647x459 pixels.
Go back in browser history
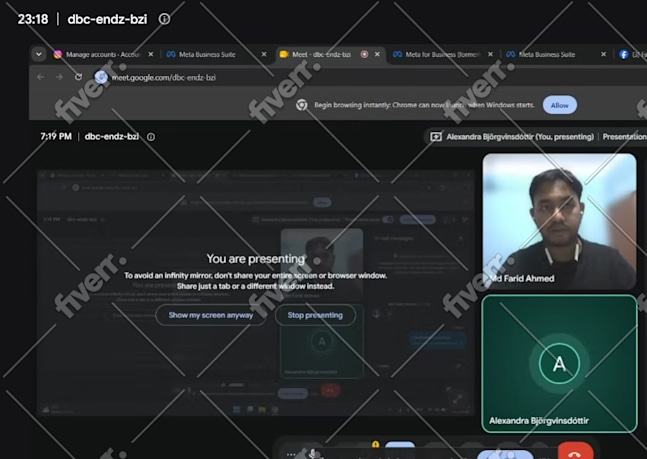(40, 77)
